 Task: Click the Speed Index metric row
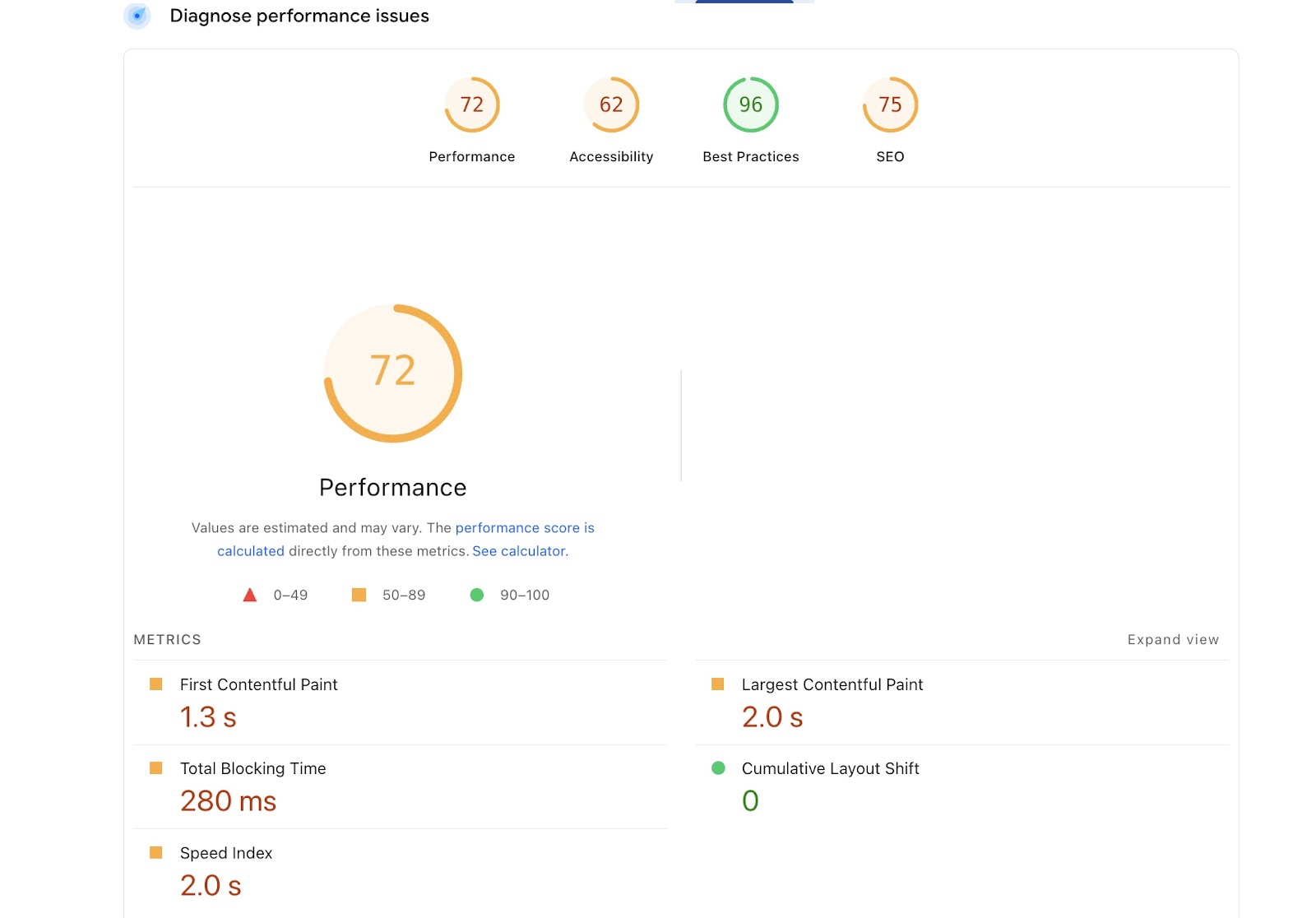coord(226,853)
